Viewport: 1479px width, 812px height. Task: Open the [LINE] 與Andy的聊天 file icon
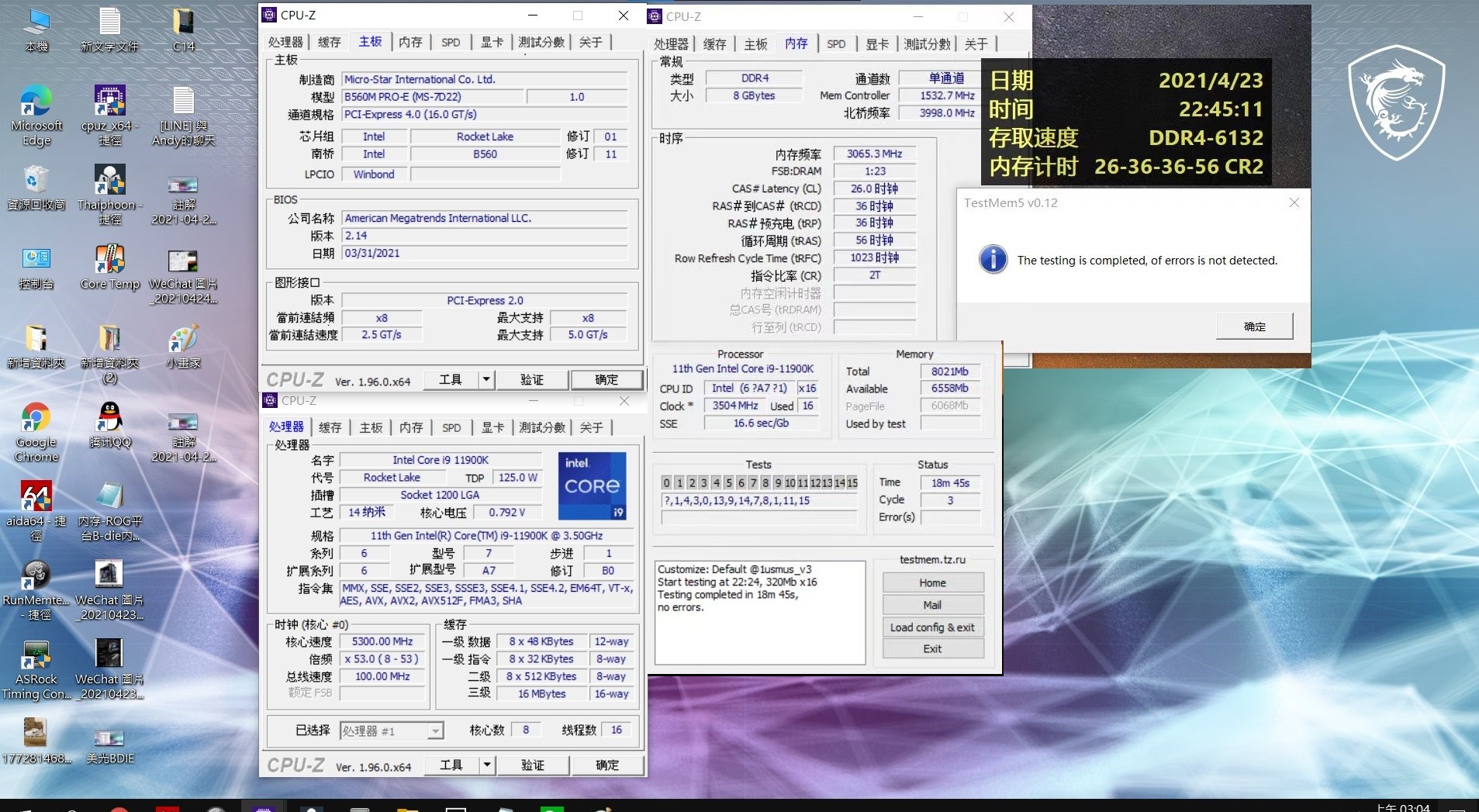pos(184,116)
